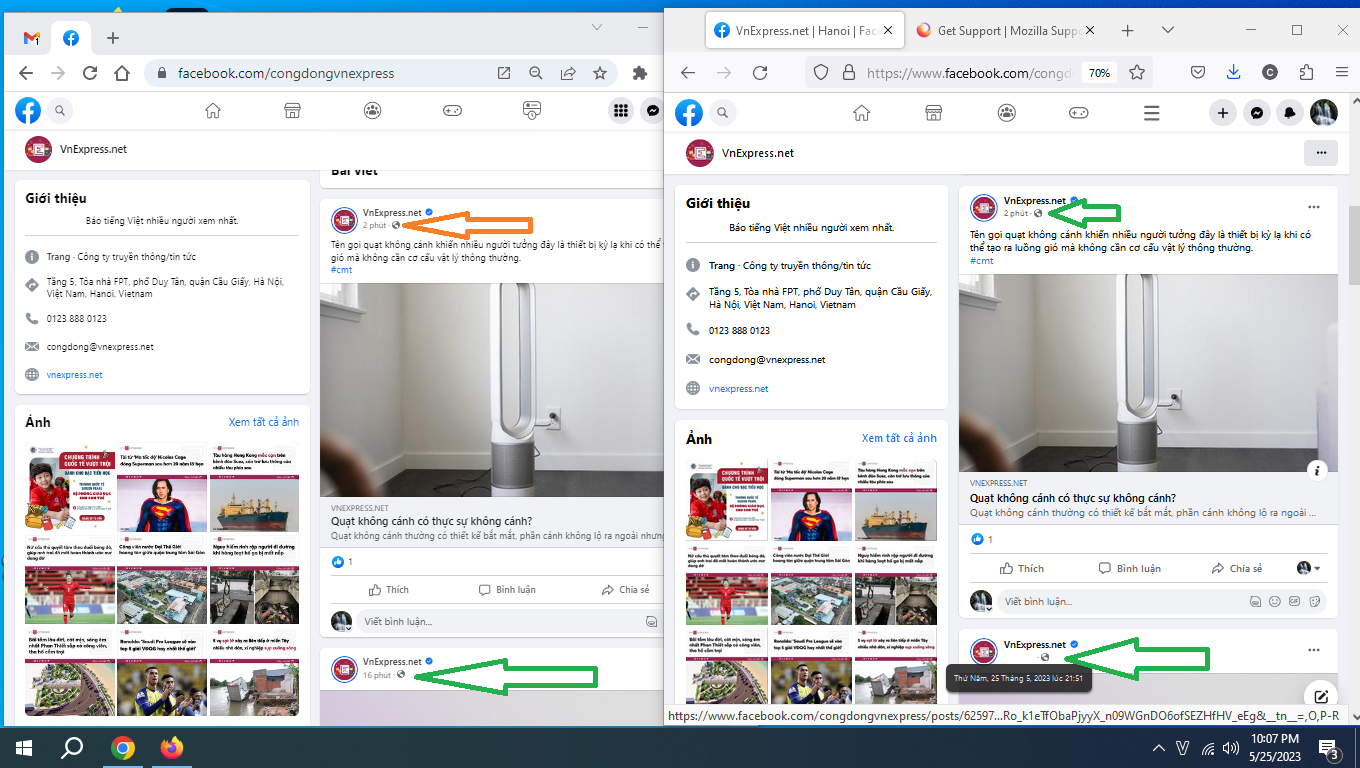Open the News icon in Chrome's Facebook bar
The image size is (1360, 768).
point(532,111)
